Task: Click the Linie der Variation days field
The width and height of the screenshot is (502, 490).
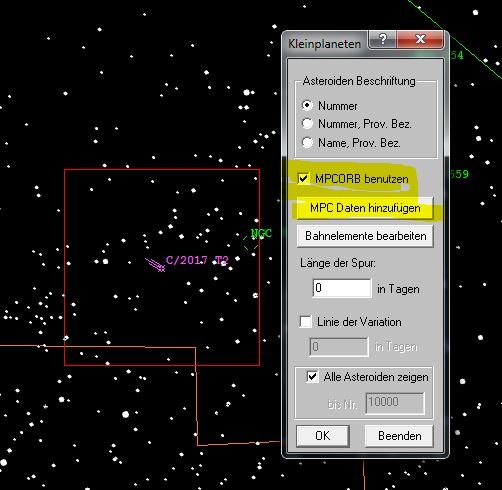Action: point(339,347)
